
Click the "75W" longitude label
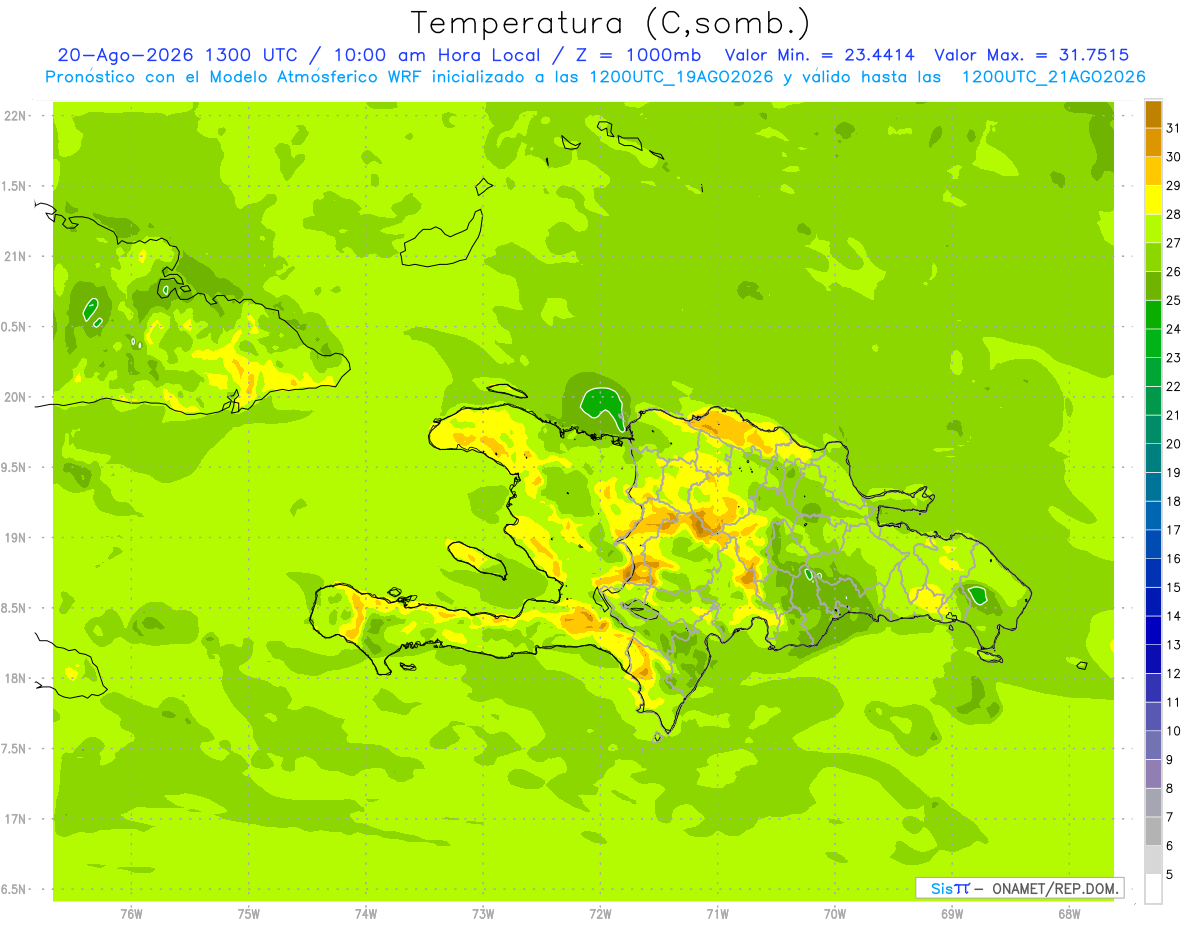click(x=249, y=913)
